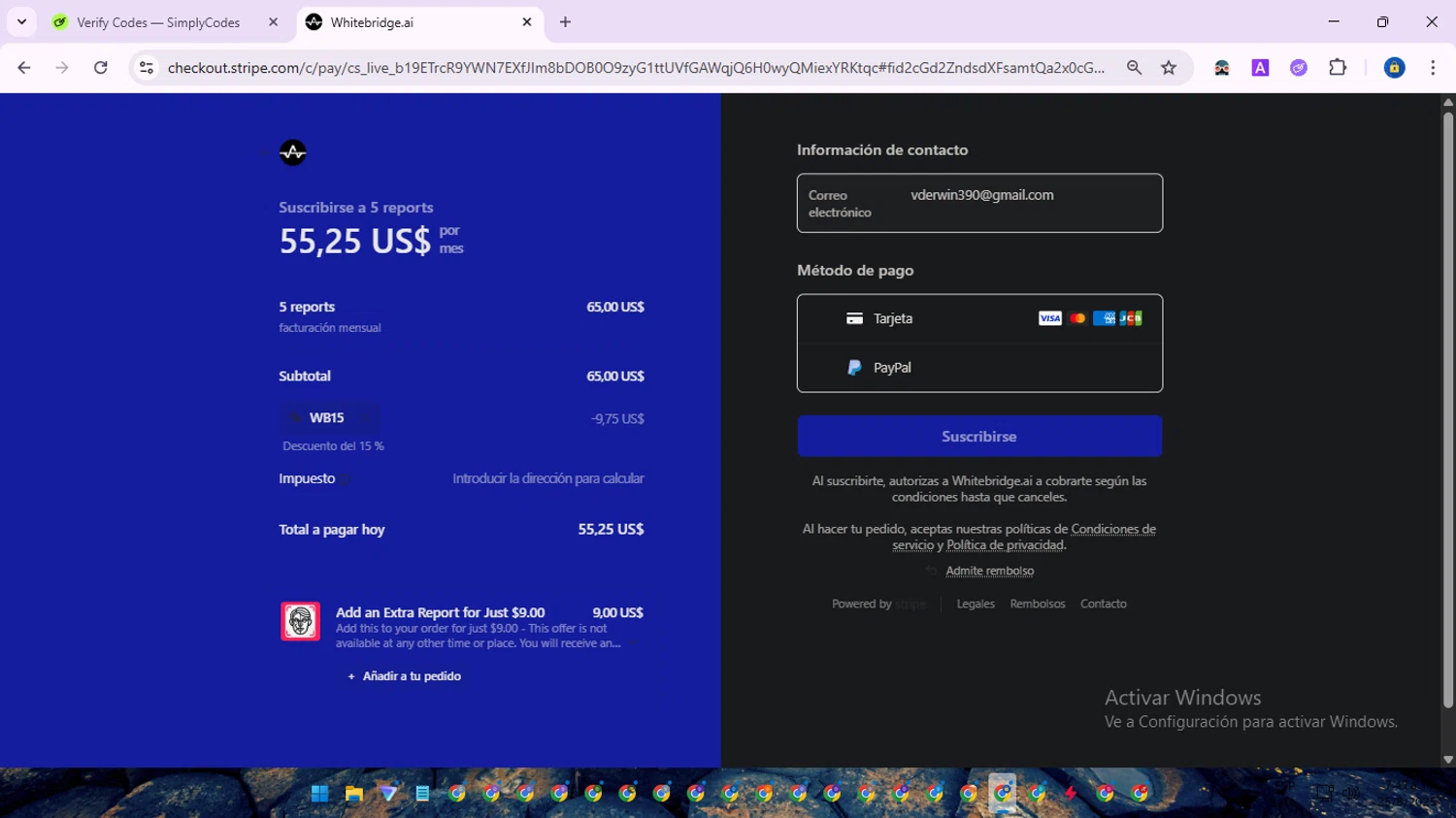Expand the extra report offer description
1456x818 pixels.
click(x=633, y=643)
